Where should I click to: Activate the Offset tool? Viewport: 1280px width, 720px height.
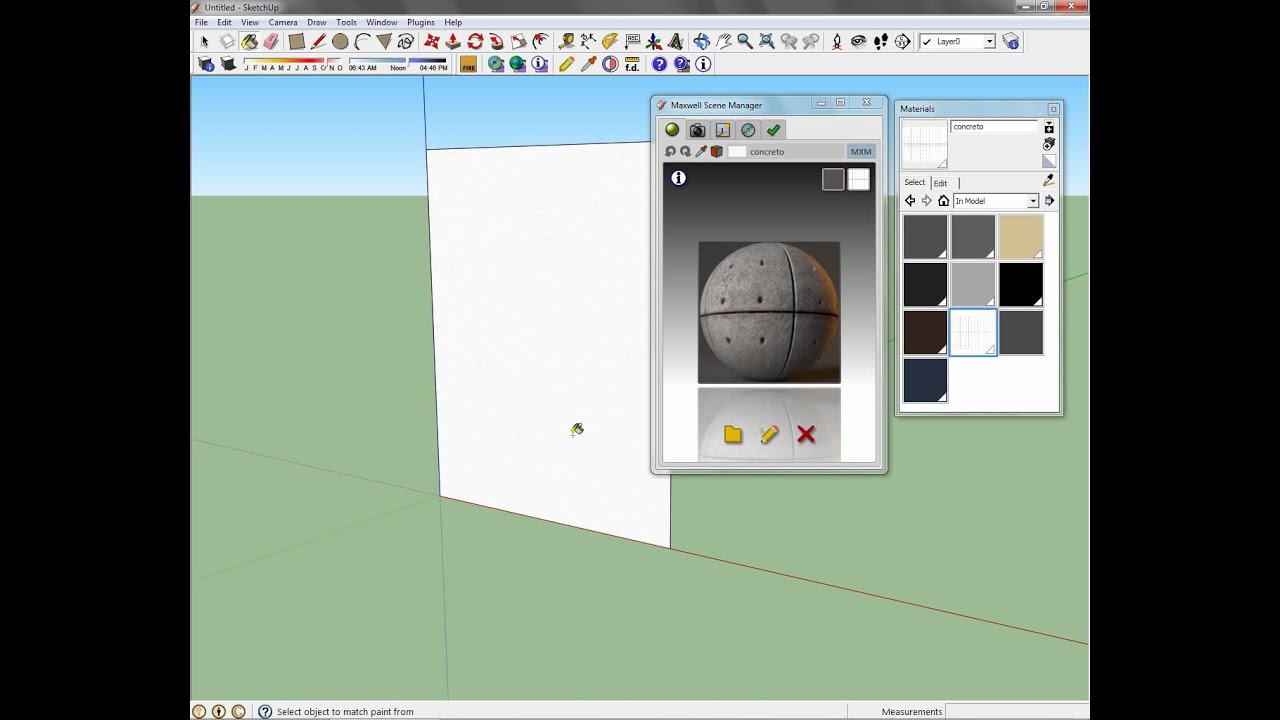(x=541, y=42)
